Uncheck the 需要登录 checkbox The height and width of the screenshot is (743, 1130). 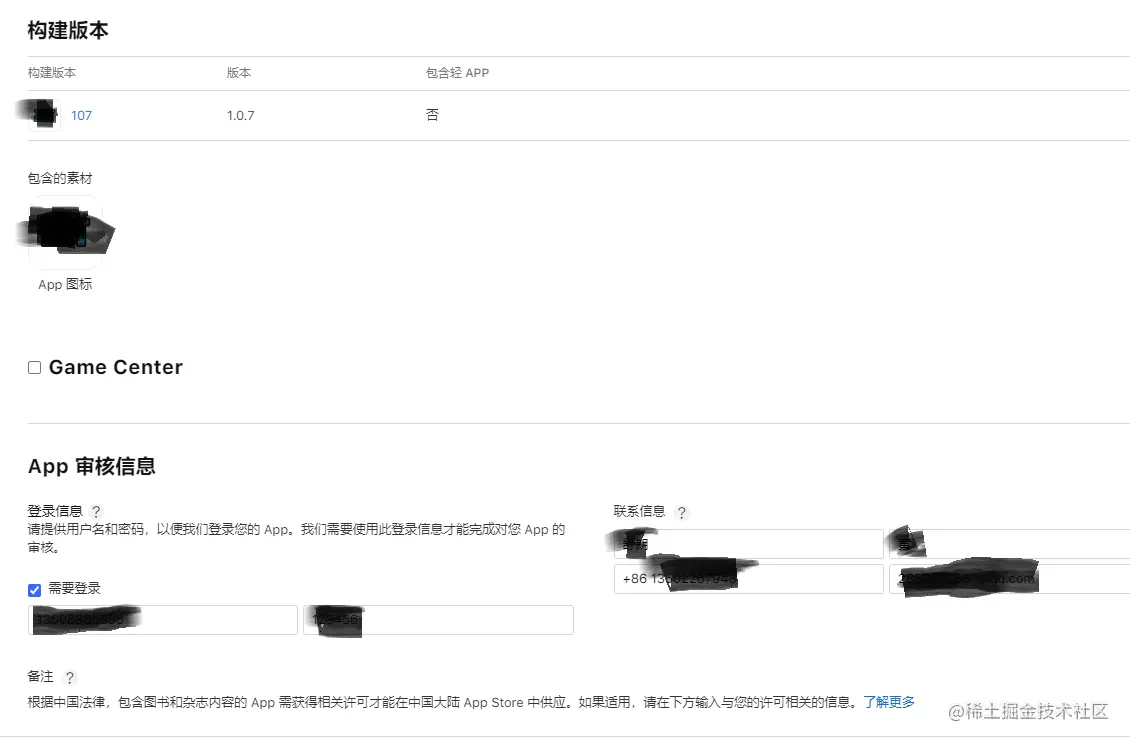coord(35,590)
